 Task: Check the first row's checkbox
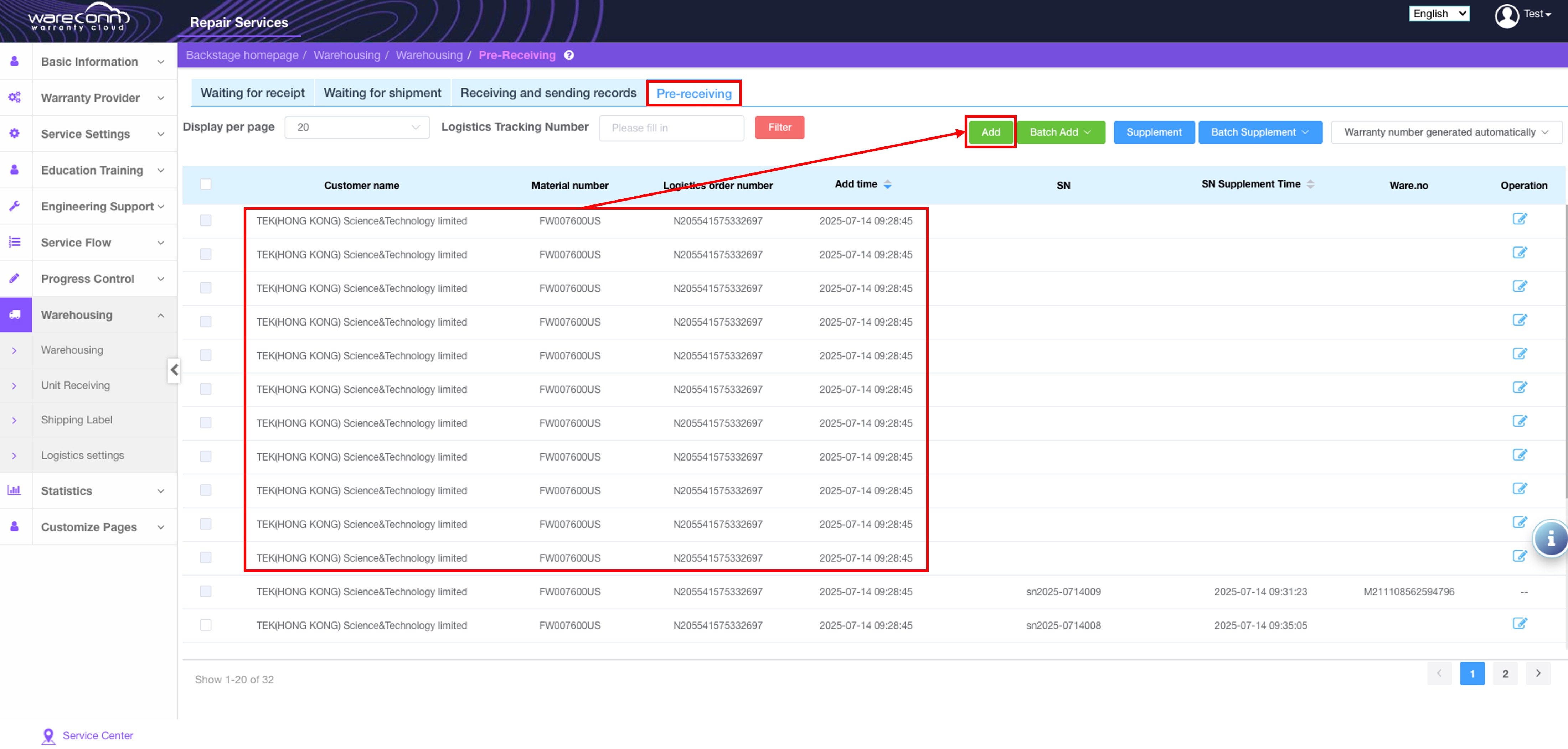pos(206,220)
